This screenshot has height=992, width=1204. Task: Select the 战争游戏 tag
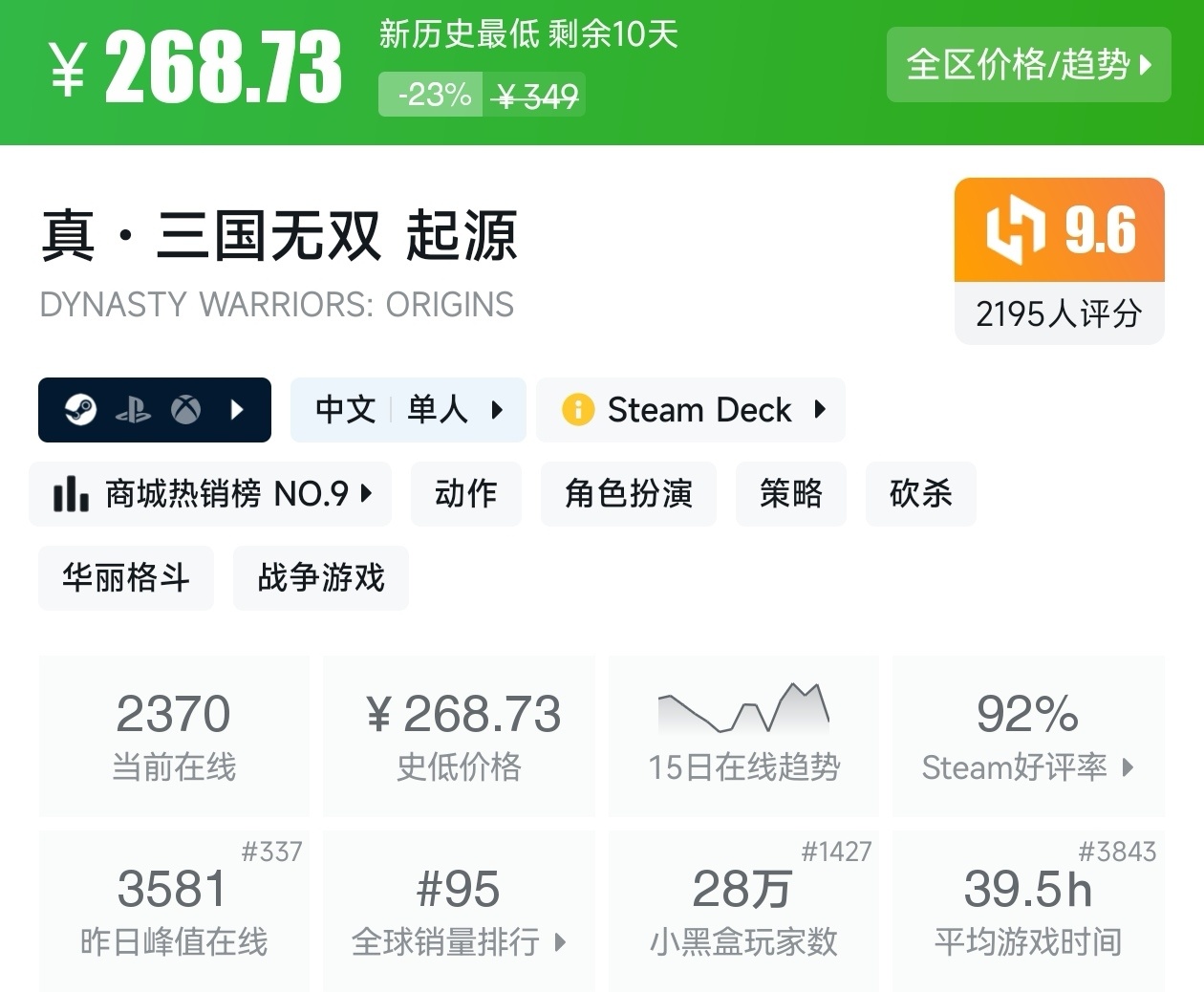pyautogui.click(x=320, y=577)
